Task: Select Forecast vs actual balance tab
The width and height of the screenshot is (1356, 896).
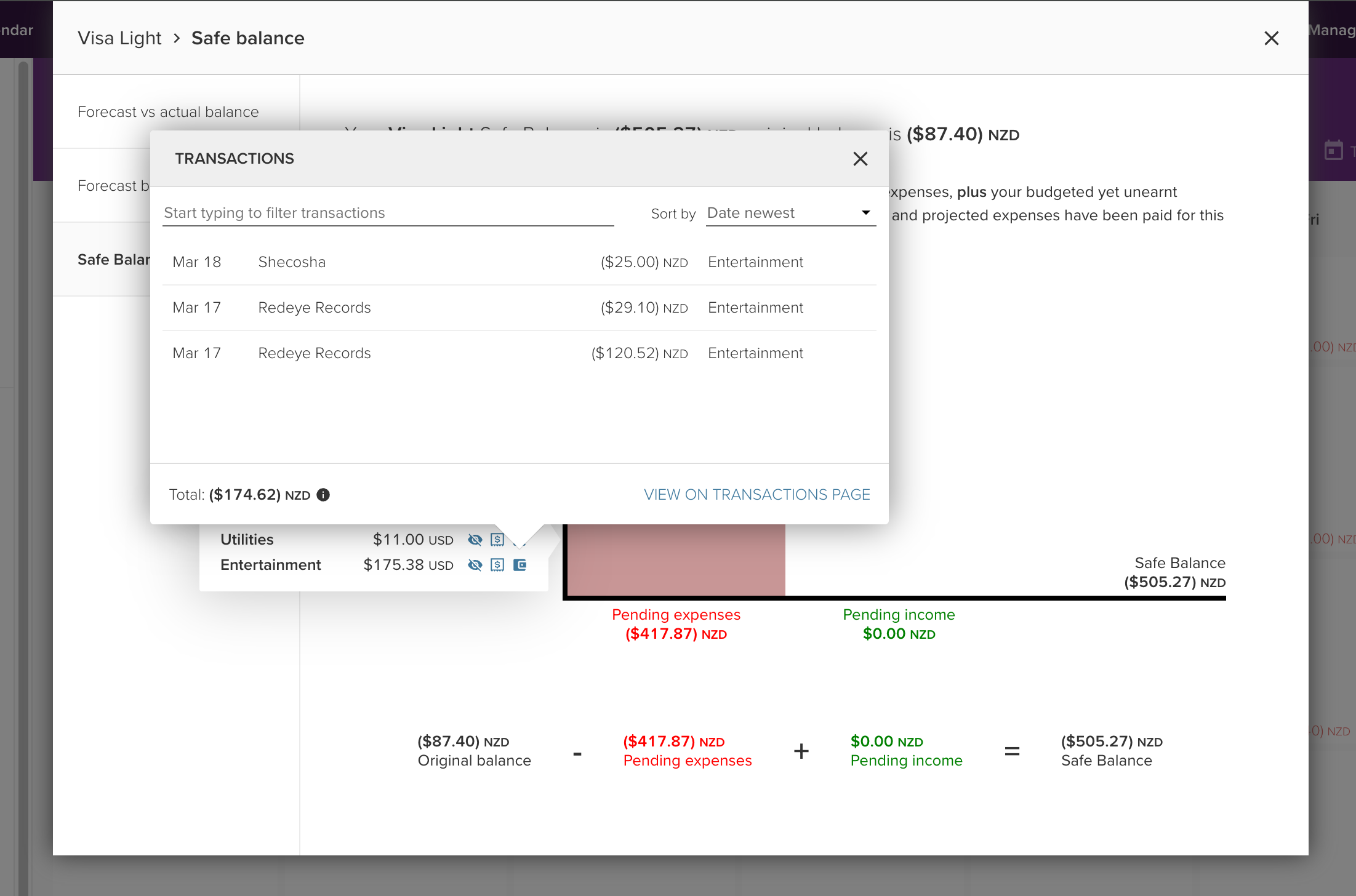Action: click(168, 112)
